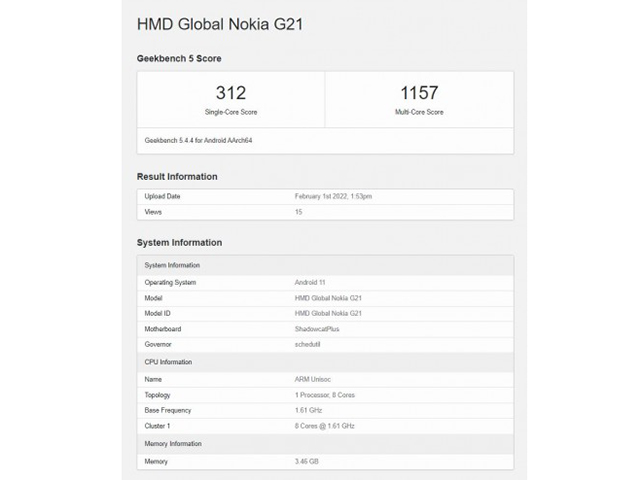Select the Base Frequency value 1.61 GHz
640x480 pixels.
[x=308, y=411]
